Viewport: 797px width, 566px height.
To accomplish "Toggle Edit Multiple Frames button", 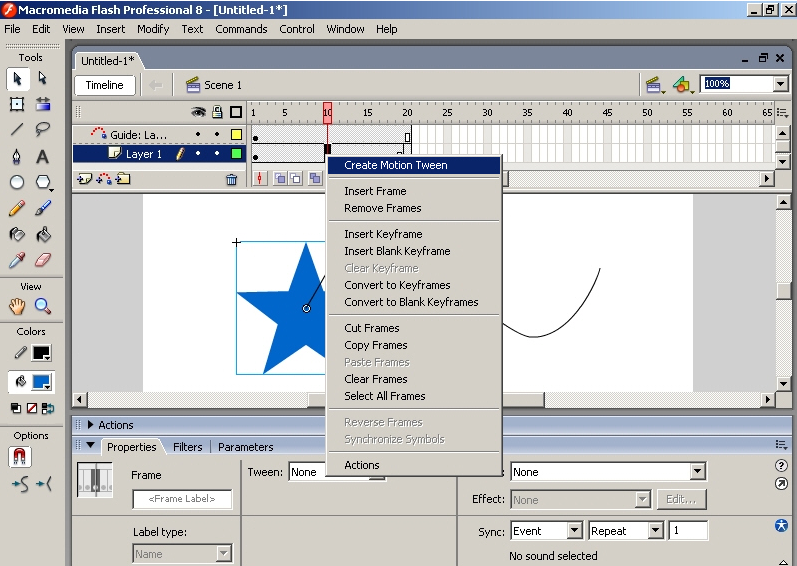I will 315,178.
